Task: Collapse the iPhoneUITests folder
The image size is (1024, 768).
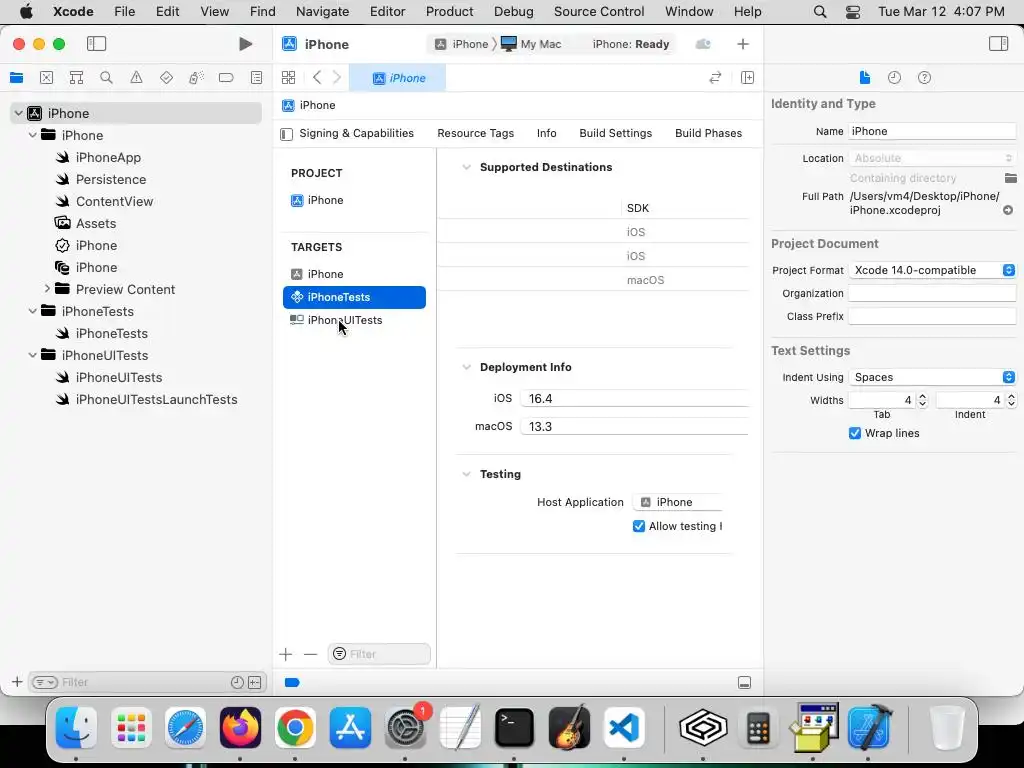Action: coord(33,355)
